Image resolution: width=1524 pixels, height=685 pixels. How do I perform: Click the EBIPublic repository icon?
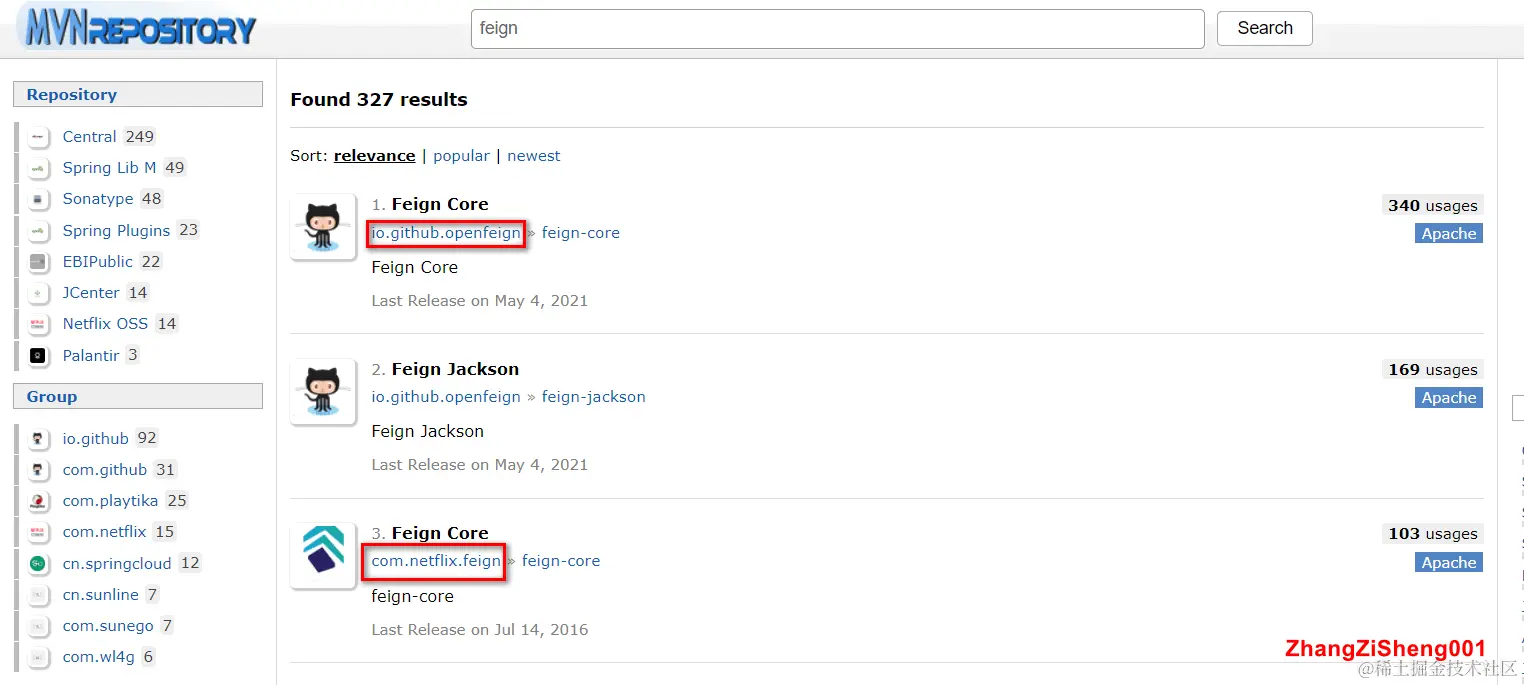point(38,262)
